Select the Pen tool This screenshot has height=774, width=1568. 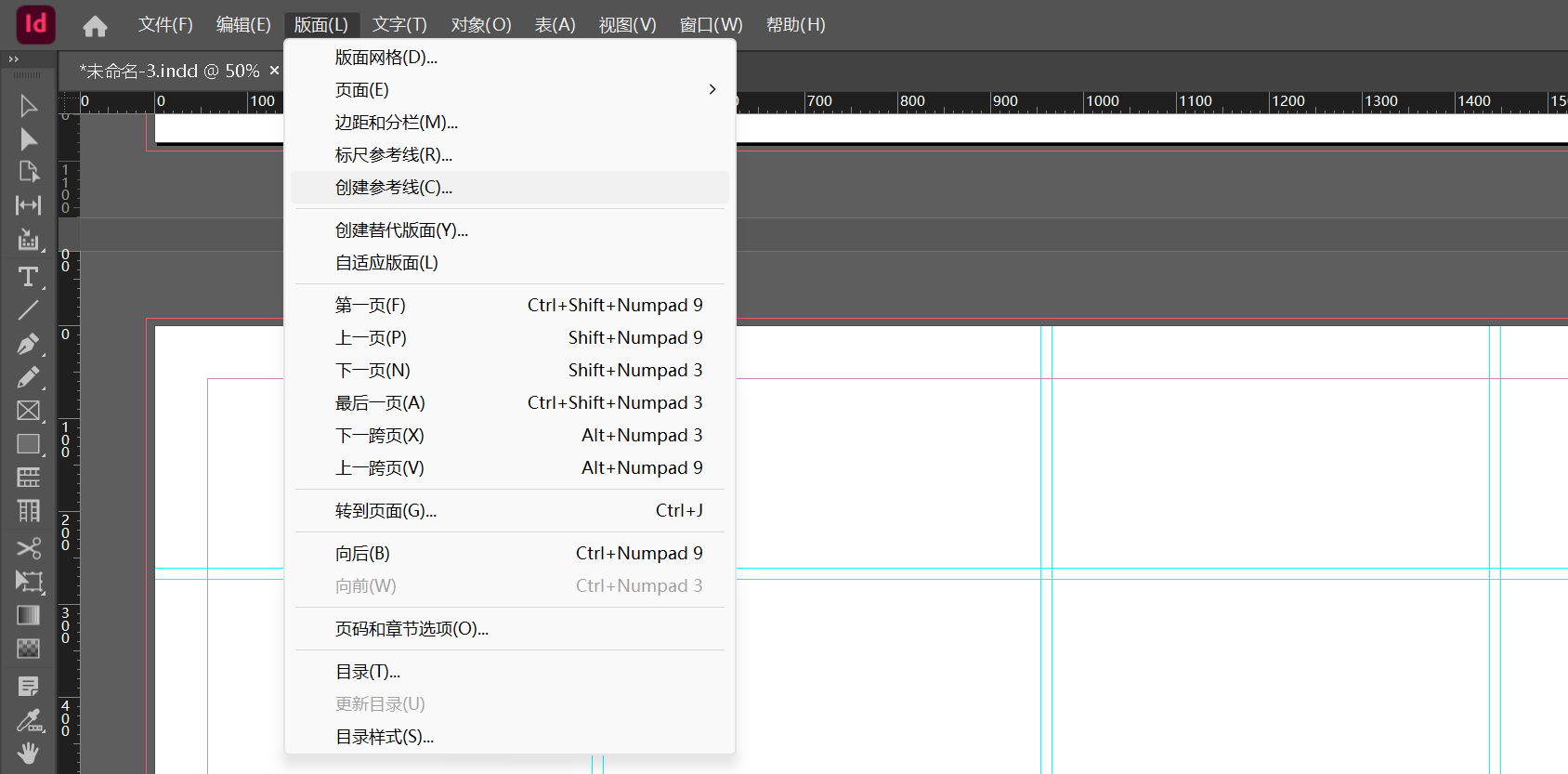pos(28,344)
